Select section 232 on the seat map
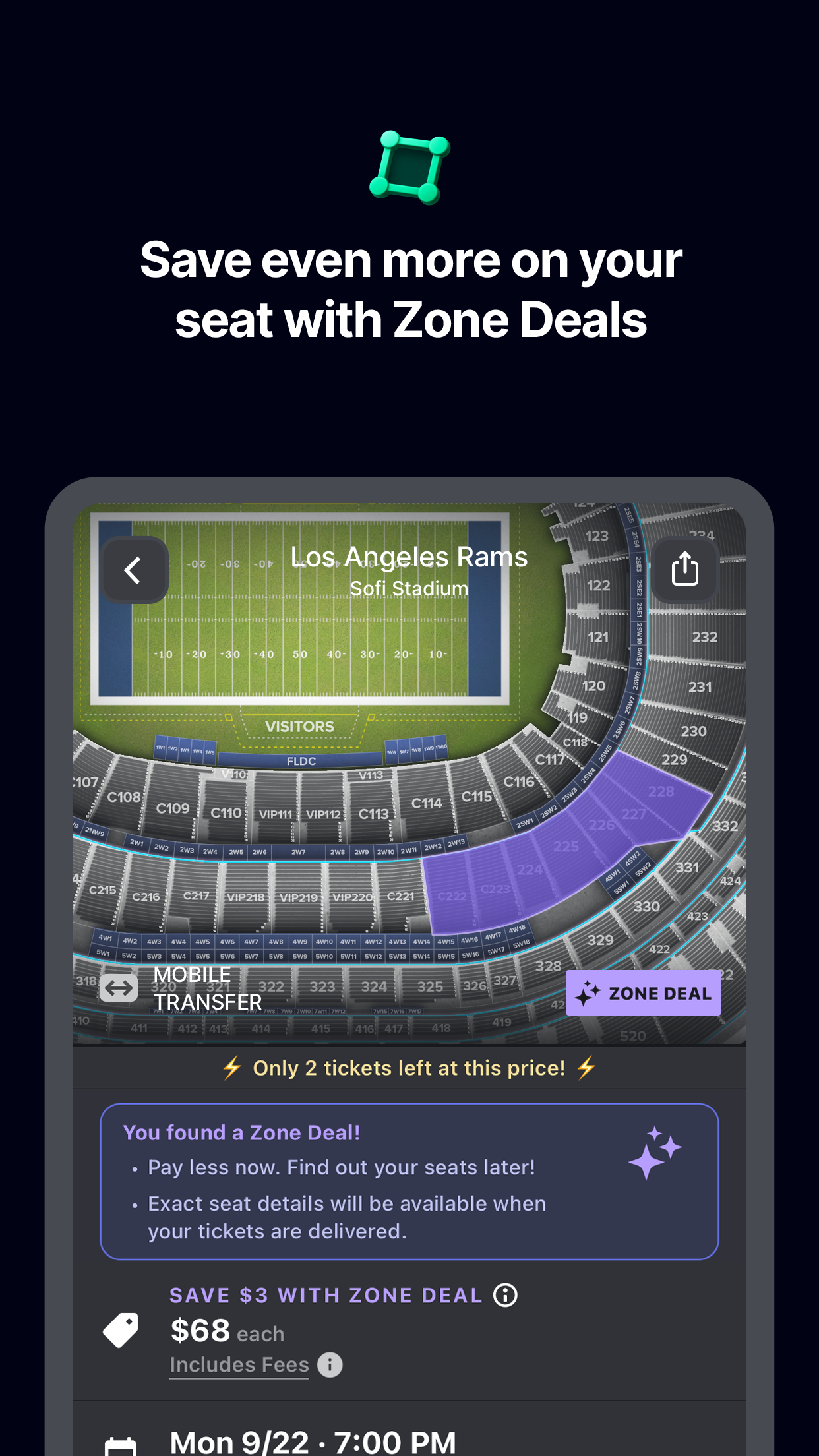Viewport: 819px width, 1456px height. click(x=704, y=637)
